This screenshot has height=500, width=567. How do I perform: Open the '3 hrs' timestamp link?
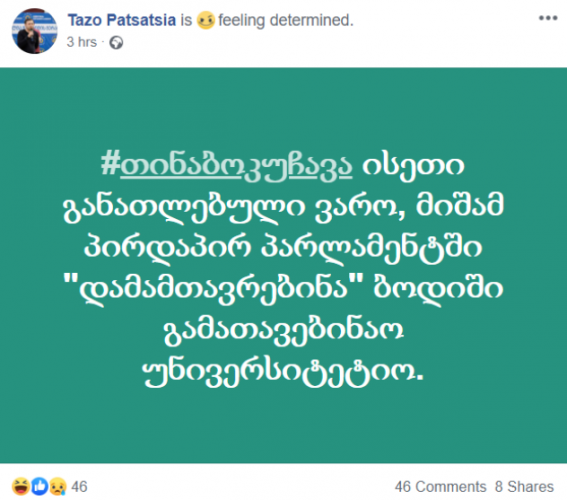82,42
